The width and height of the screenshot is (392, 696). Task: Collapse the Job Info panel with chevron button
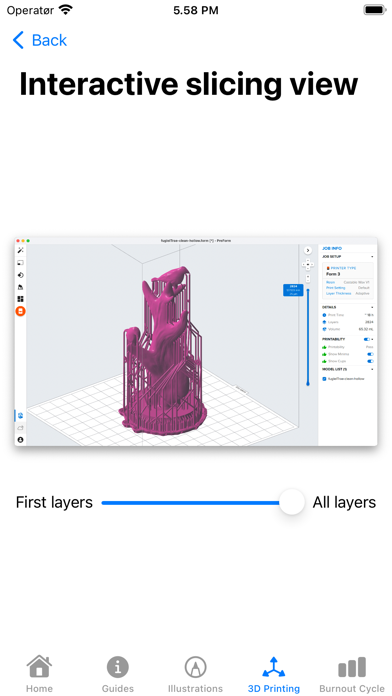tap(308, 251)
